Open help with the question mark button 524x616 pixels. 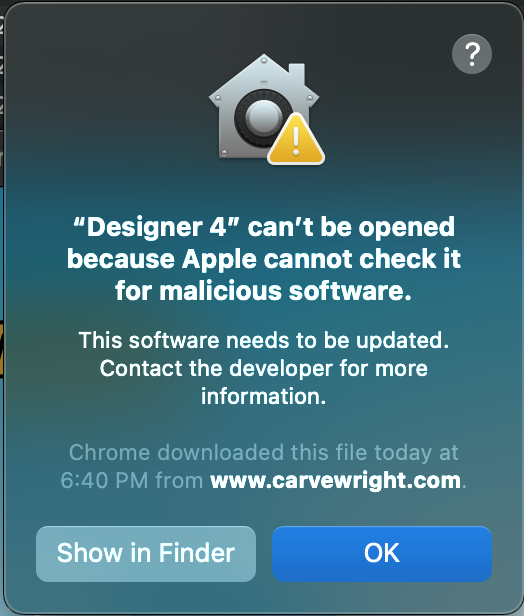coord(472,54)
